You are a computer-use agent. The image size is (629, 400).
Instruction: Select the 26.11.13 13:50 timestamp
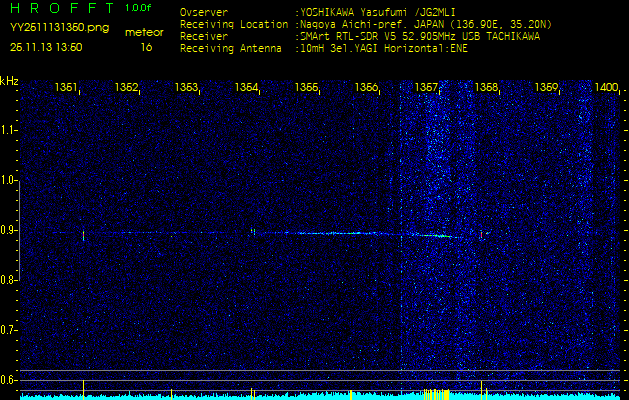pyautogui.click(x=46, y=46)
